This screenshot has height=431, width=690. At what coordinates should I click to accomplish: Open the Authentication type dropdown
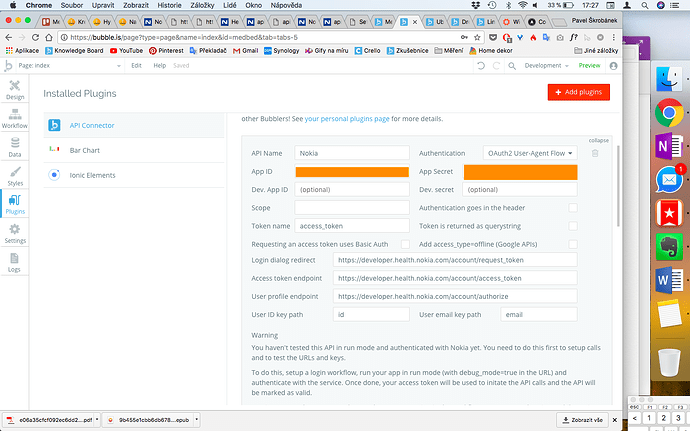click(x=530, y=153)
